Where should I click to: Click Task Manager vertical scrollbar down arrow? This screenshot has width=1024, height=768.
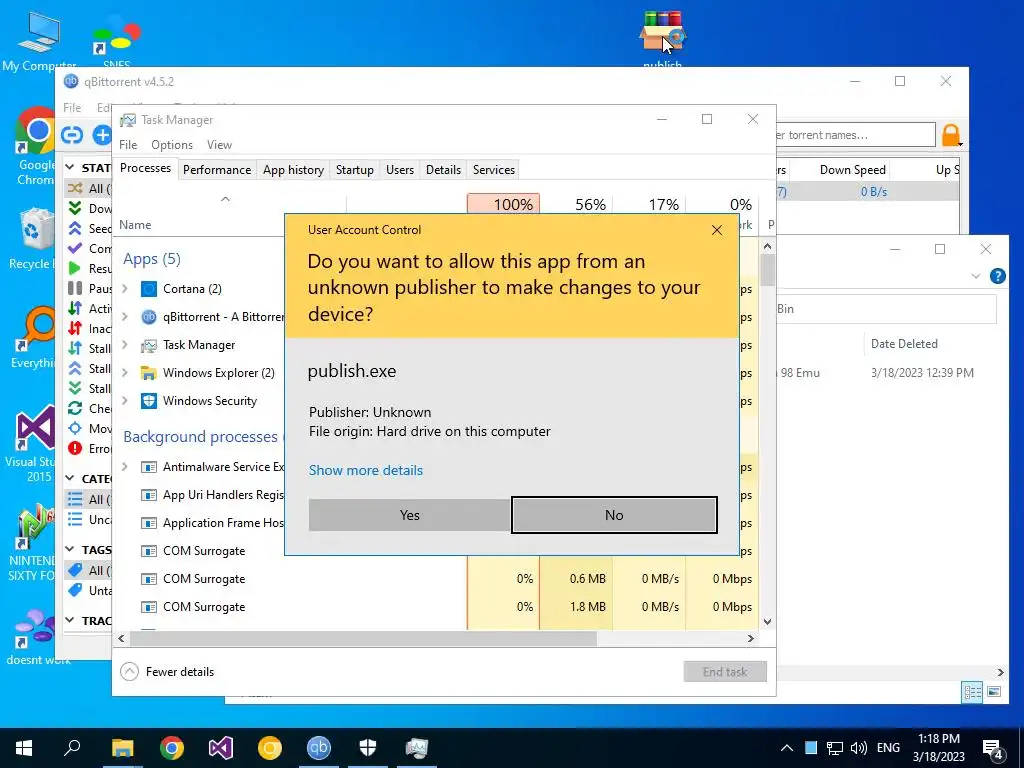(767, 622)
